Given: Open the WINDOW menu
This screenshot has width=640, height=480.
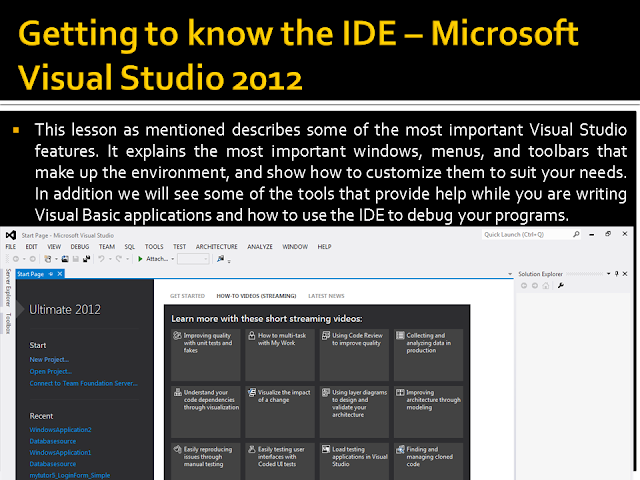Looking at the screenshot, I should pyautogui.click(x=295, y=247).
